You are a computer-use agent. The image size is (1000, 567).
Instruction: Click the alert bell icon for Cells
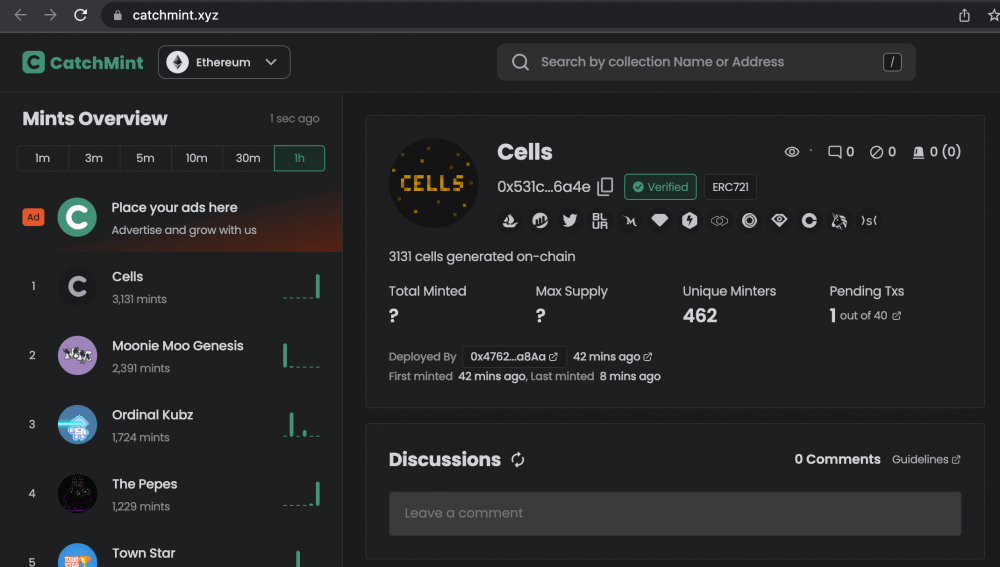[x=918, y=152]
